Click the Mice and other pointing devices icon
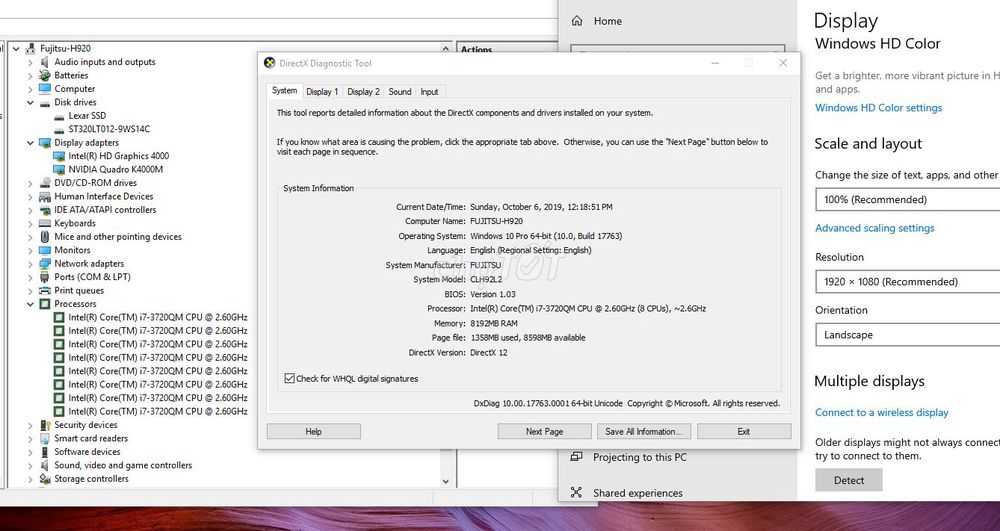Image resolution: width=1000 pixels, height=531 pixels. click(45, 236)
